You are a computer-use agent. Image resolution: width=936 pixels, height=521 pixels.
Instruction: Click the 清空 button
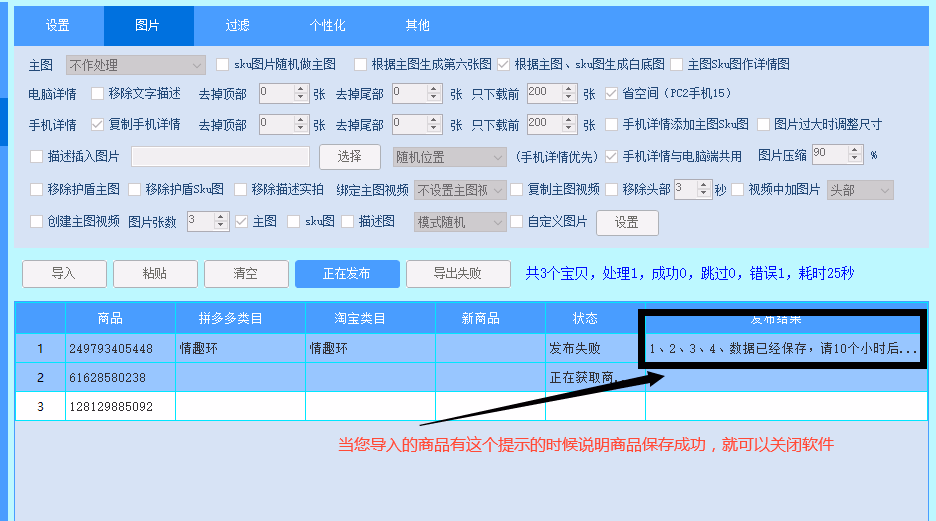tap(246, 274)
